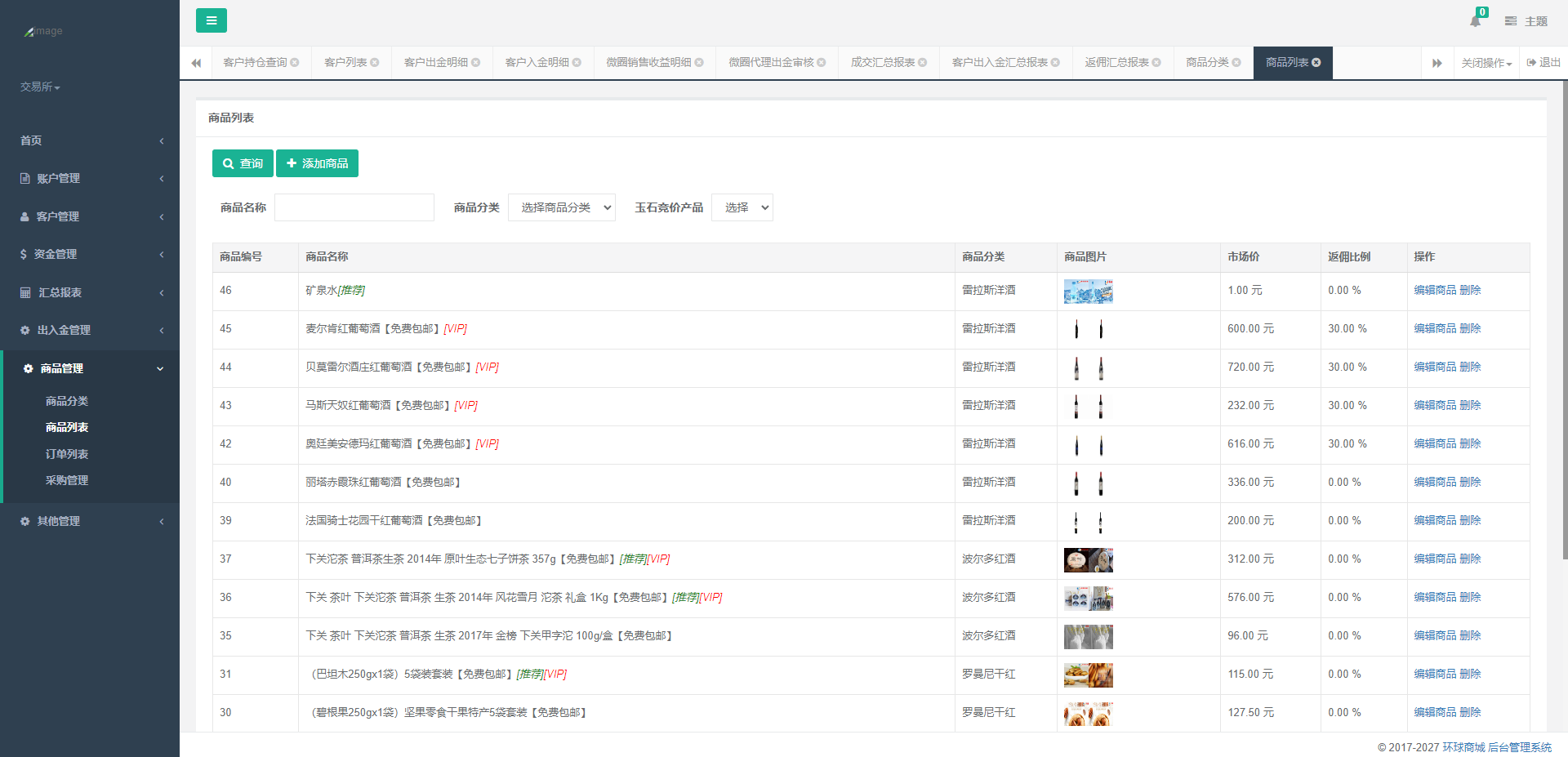Edit product 40 丽塔赤霞珠红葡萄酒

[x=1435, y=482]
